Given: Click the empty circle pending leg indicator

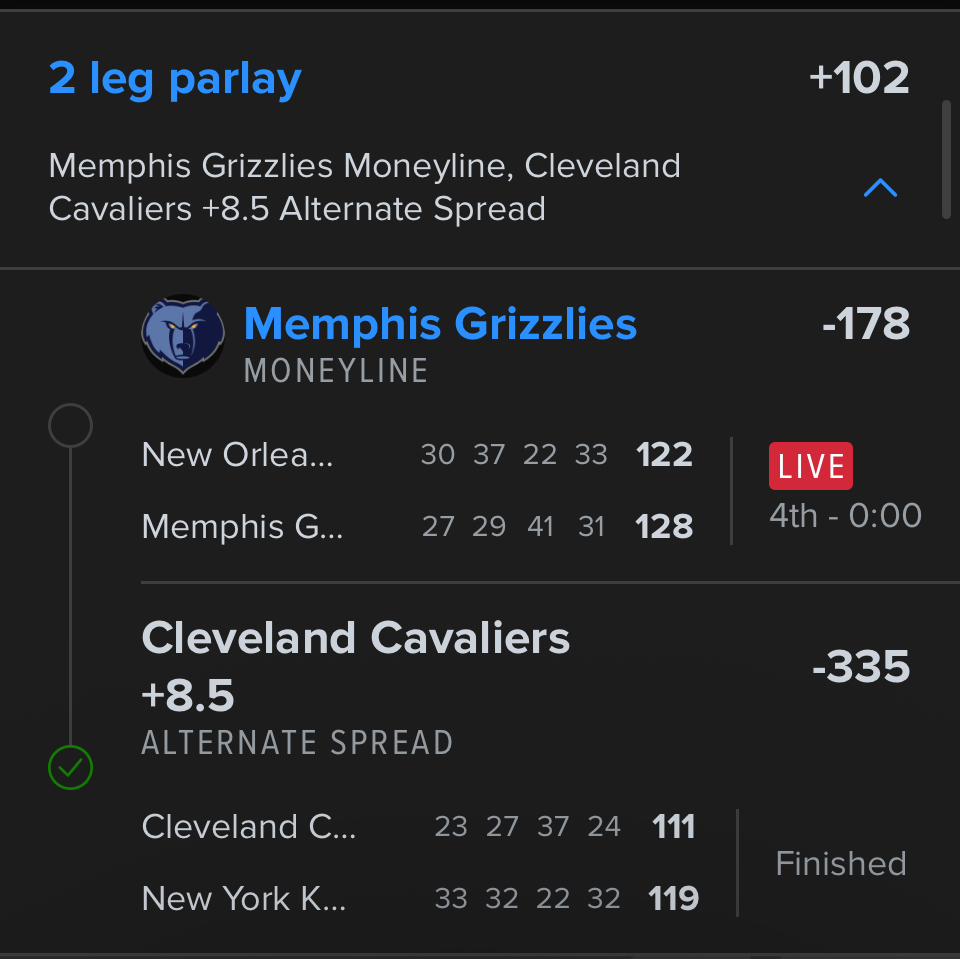Looking at the screenshot, I should [x=70, y=426].
